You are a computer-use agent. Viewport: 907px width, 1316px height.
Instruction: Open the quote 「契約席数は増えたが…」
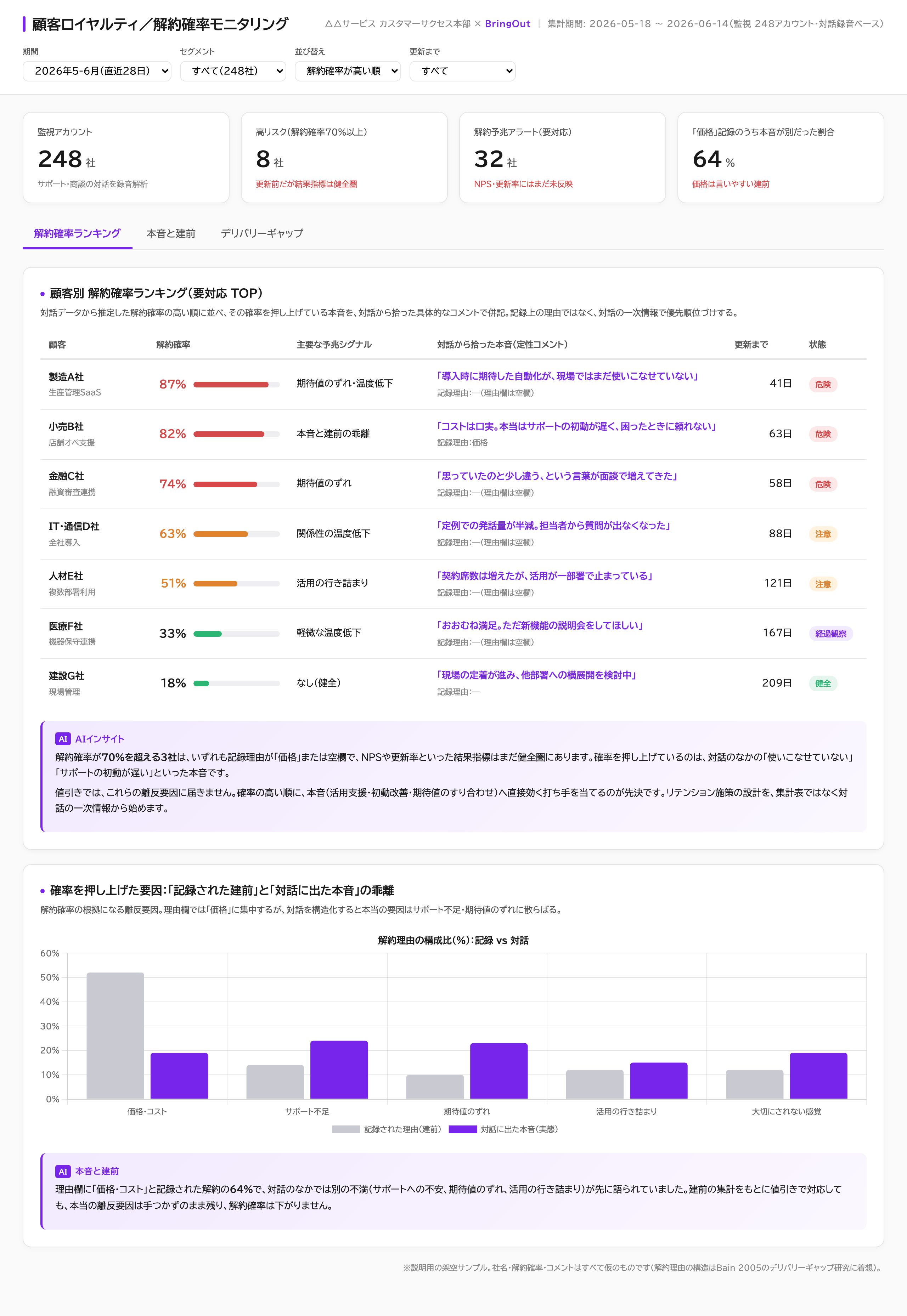(545, 576)
